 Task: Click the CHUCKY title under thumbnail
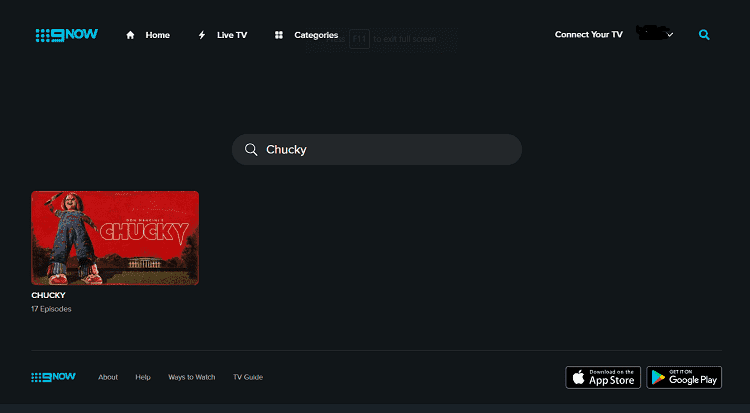48,295
